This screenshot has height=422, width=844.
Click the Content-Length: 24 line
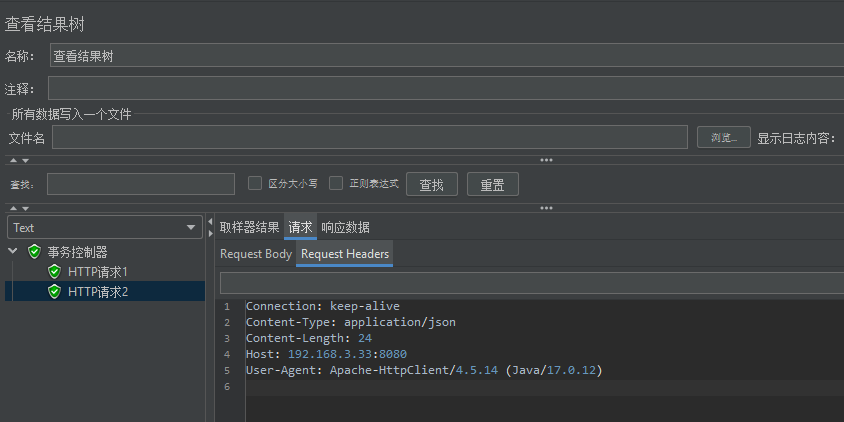(309, 339)
